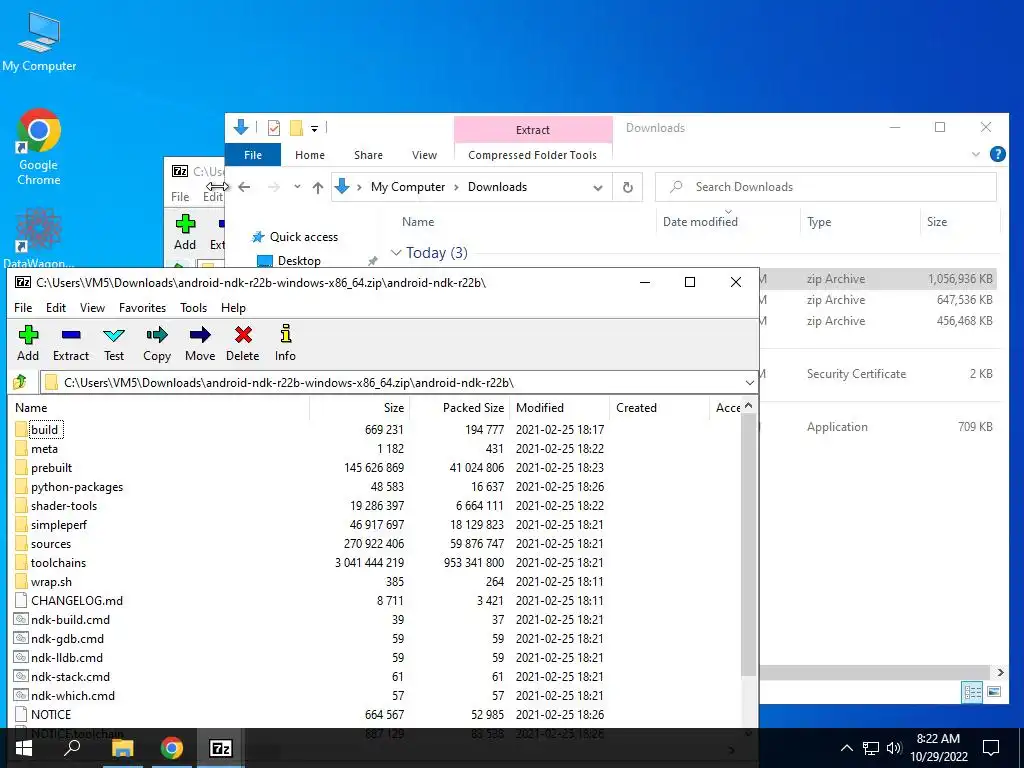This screenshot has height=768, width=1024.
Task: Open File Explorer from the taskbar
Action: pos(122,748)
